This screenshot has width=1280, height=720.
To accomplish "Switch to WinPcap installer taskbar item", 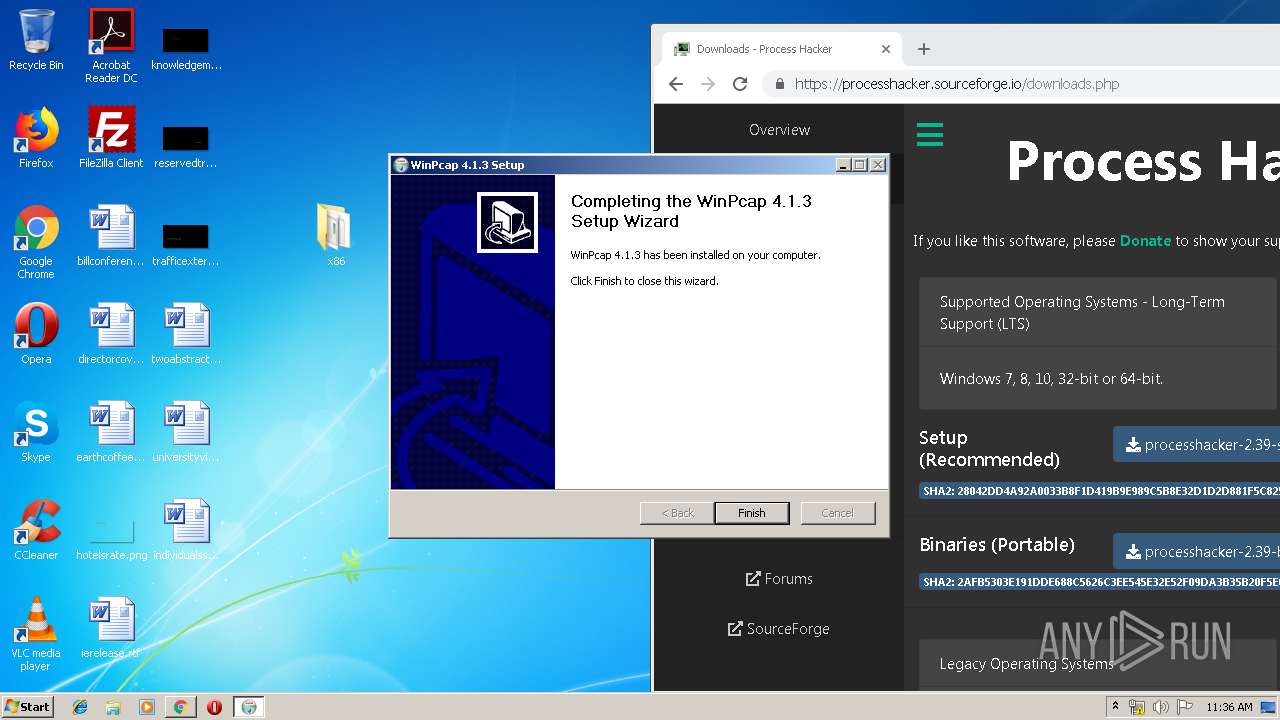I will [x=249, y=707].
